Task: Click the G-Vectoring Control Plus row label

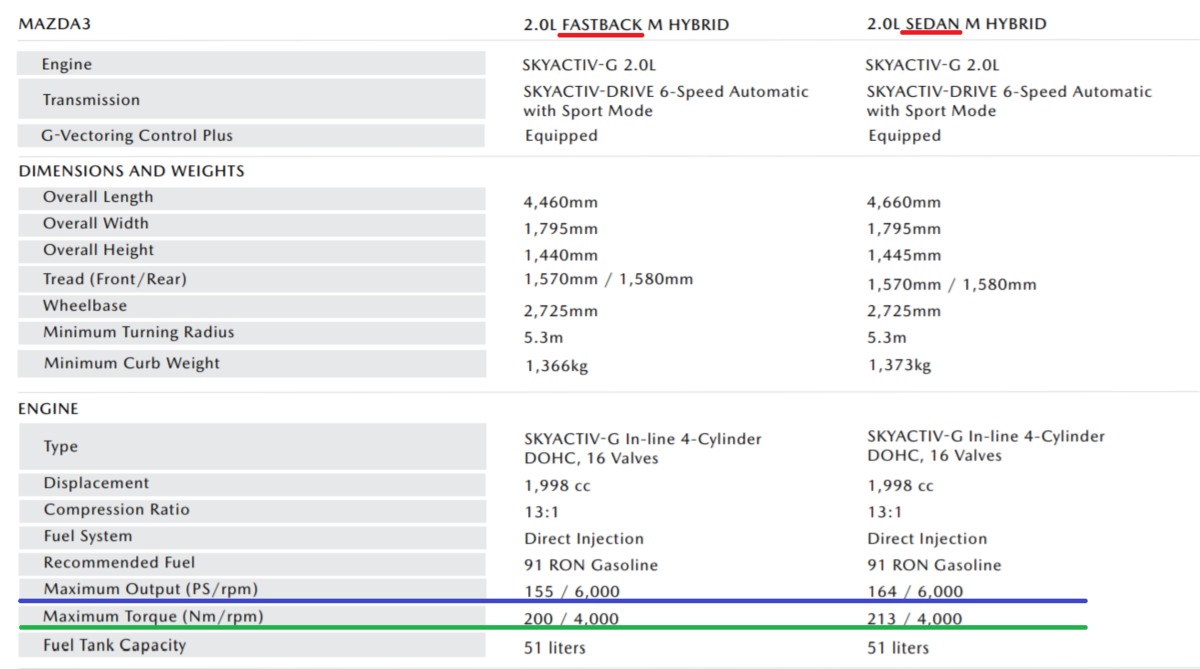Action: pos(137,135)
